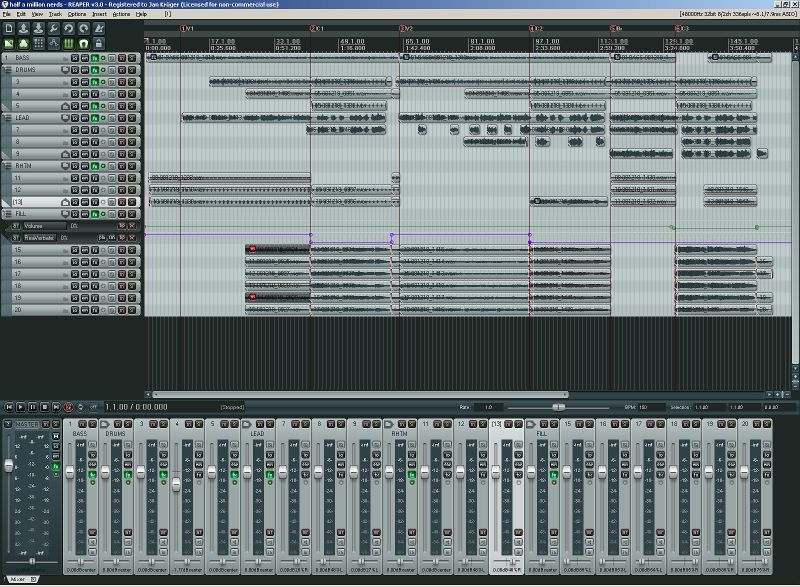
Task: Collapse the RHTM folder track
Action: tap(7, 166)
